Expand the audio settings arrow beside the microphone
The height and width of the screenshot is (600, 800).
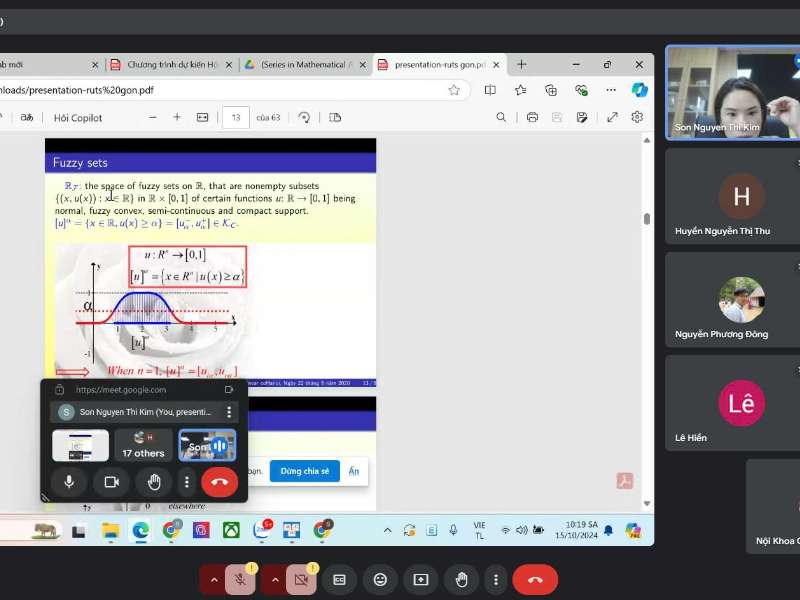pyautogui.click(x=213, y=579)
